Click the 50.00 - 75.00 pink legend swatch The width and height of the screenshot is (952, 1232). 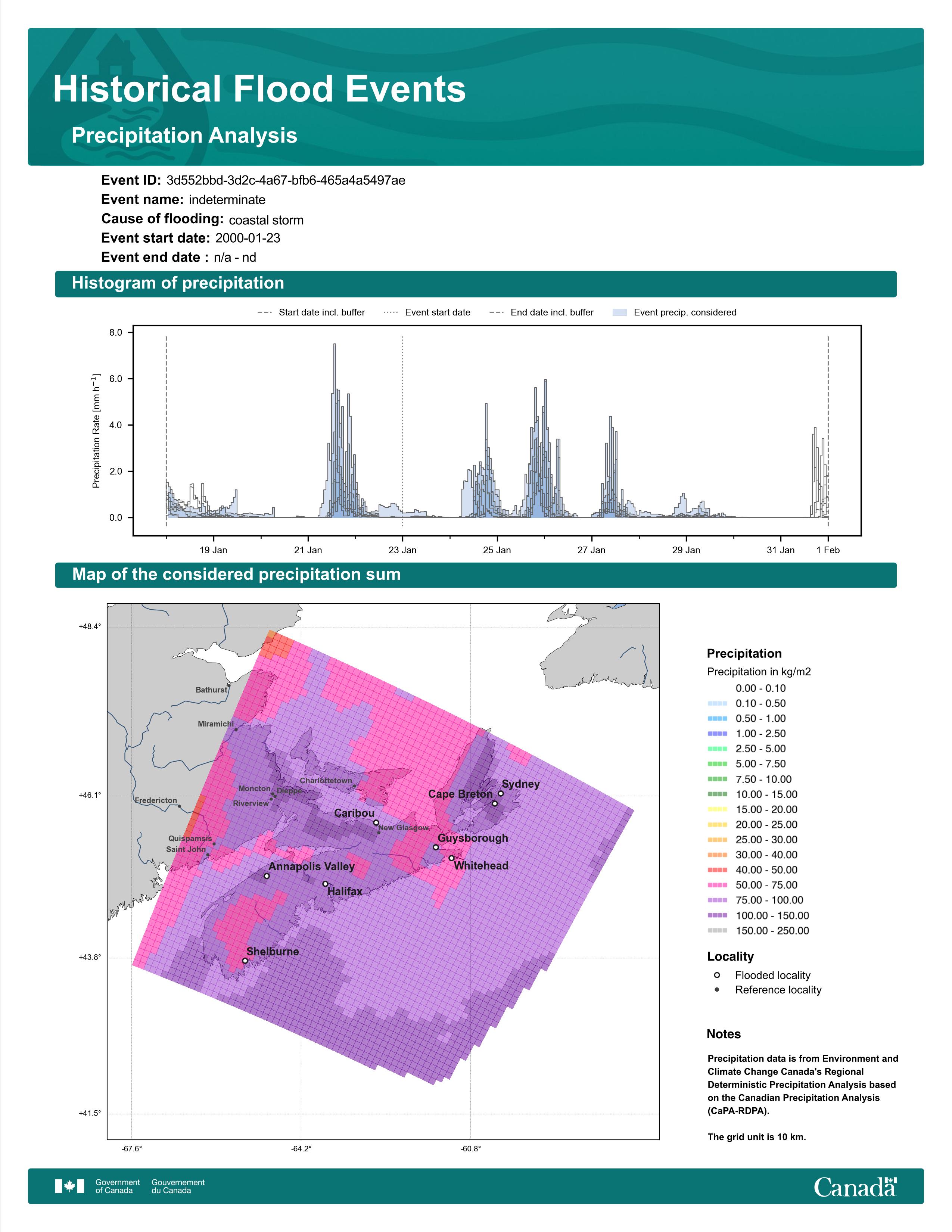click(717, 885)
